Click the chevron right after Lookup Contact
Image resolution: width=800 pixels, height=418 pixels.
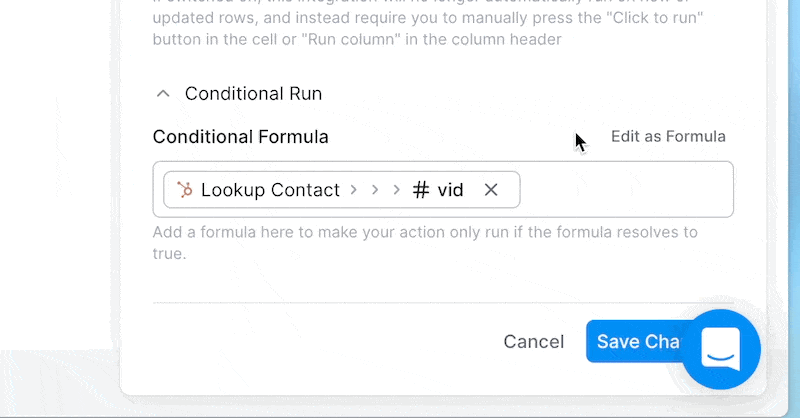354,190
